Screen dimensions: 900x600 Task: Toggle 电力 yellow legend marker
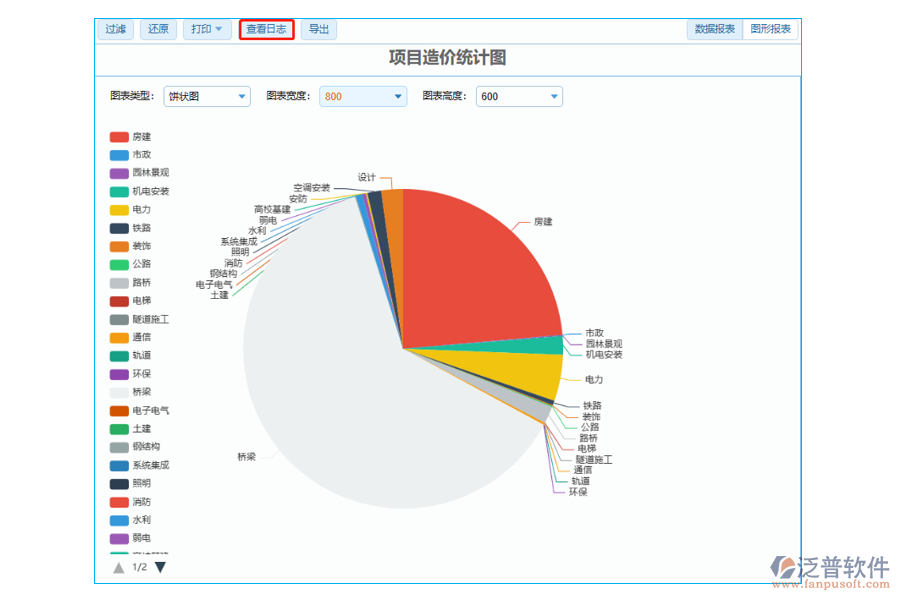pyautogui.click(x=119, y=210)
